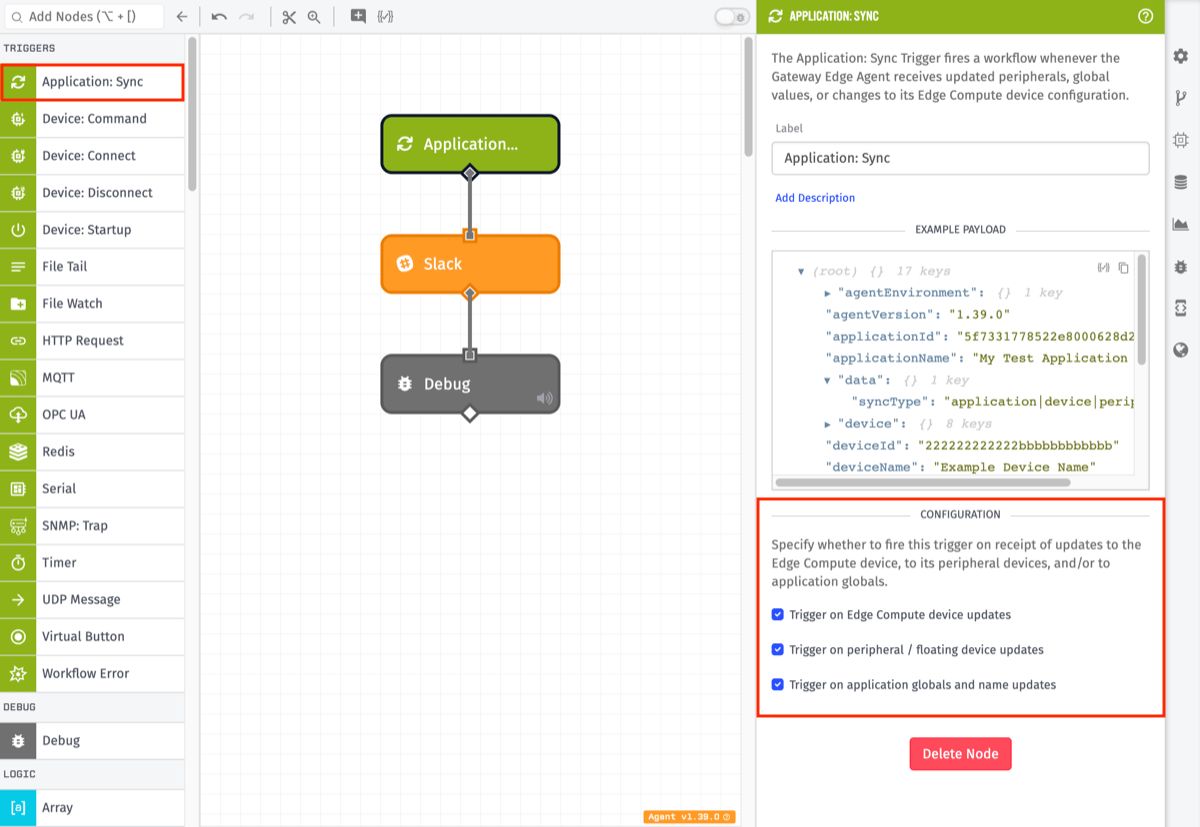The width and height of the screenshot is (1200, 827).
Task: Add a UDP Message trigger node
Action: point(92,600)
